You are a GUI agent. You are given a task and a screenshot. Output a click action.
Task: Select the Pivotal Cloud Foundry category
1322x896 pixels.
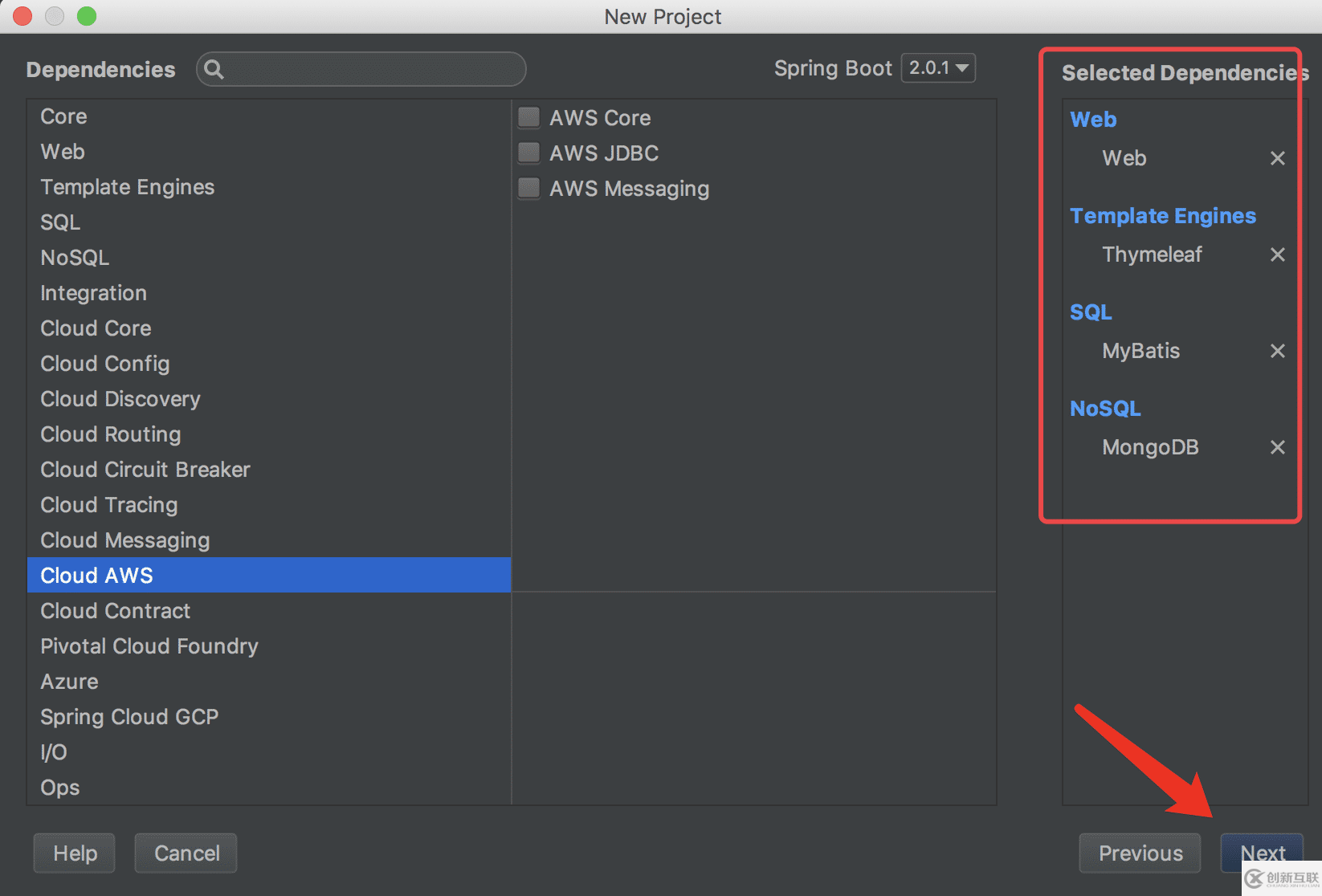coord(269,646)
